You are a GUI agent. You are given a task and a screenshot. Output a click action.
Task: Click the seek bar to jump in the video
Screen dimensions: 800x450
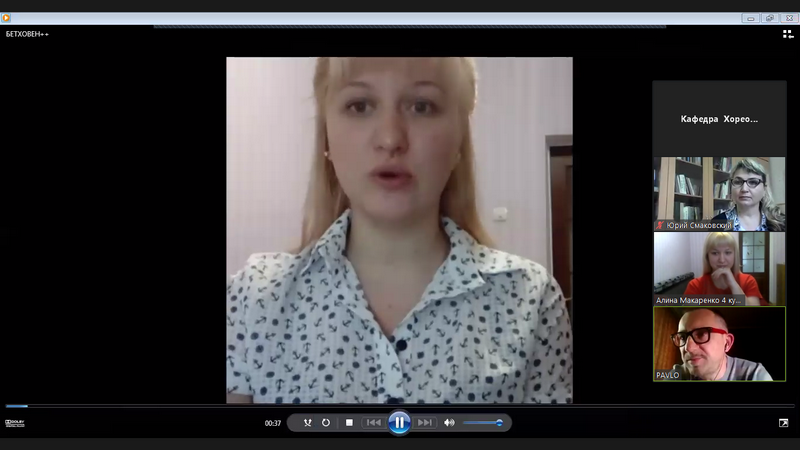pyautogui.click(x=400, y=406)
